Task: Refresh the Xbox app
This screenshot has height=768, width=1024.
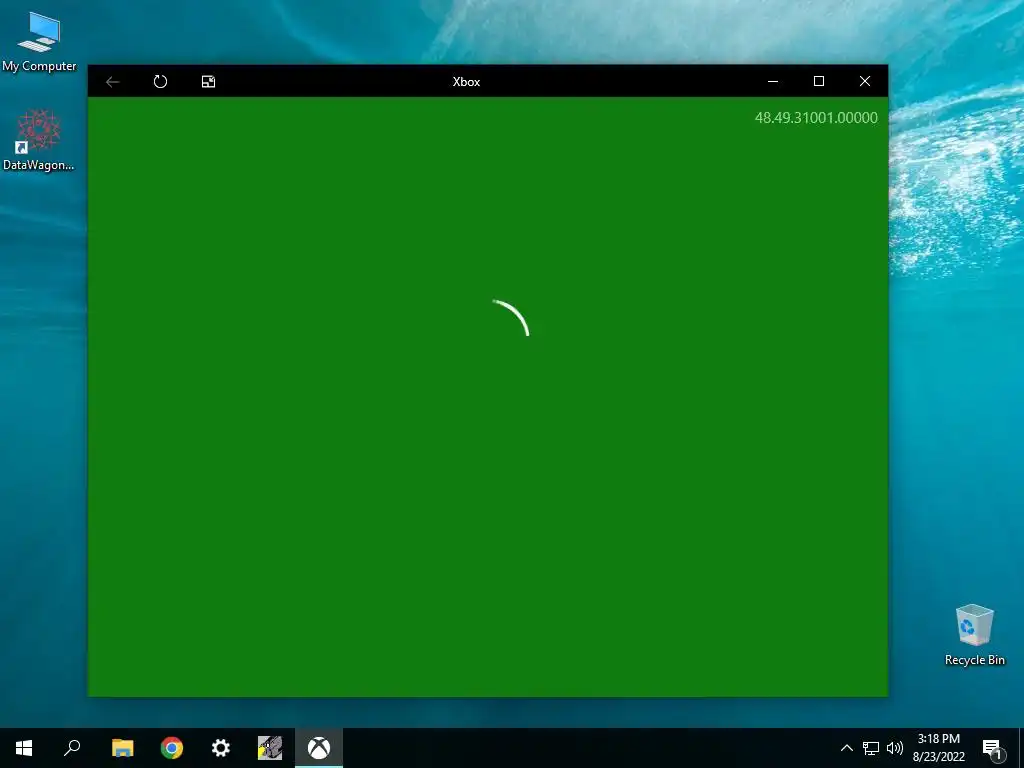Action: click(160, 82)
